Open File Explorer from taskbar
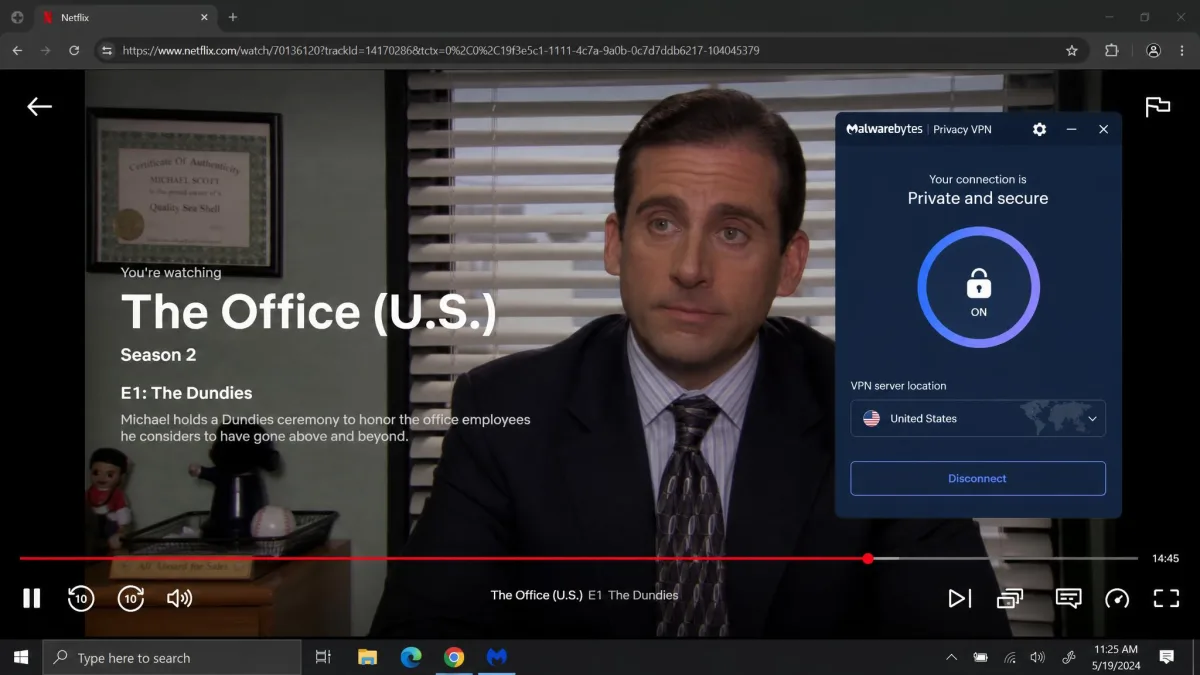Image resolution: width=1200 pixels, height=675 pixels. [367, 657]
